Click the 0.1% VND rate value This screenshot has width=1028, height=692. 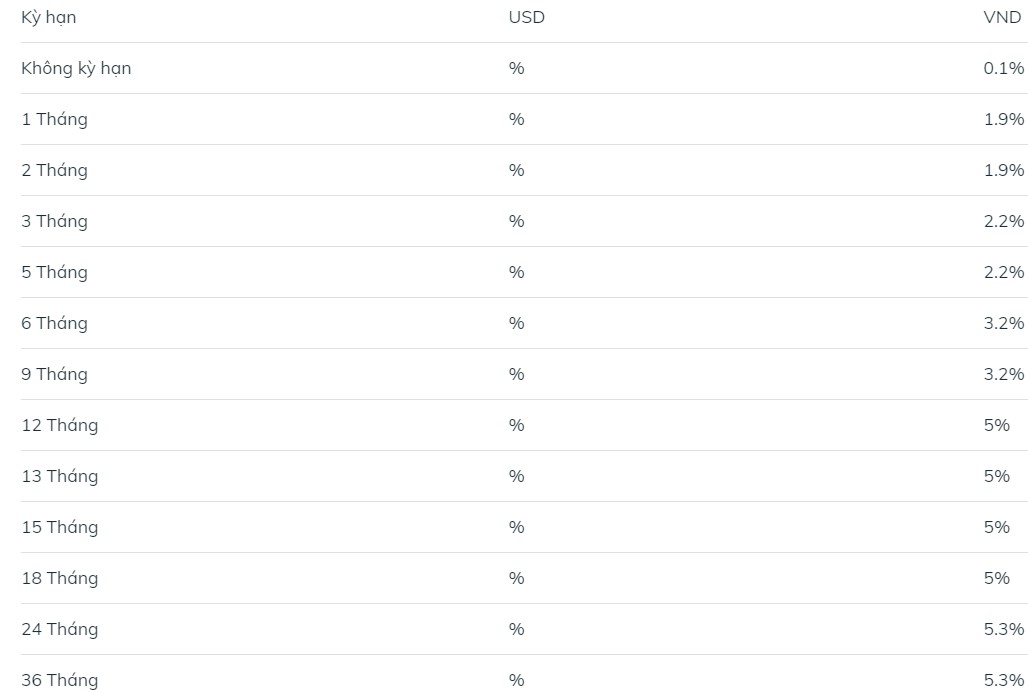coord(1003,69)
